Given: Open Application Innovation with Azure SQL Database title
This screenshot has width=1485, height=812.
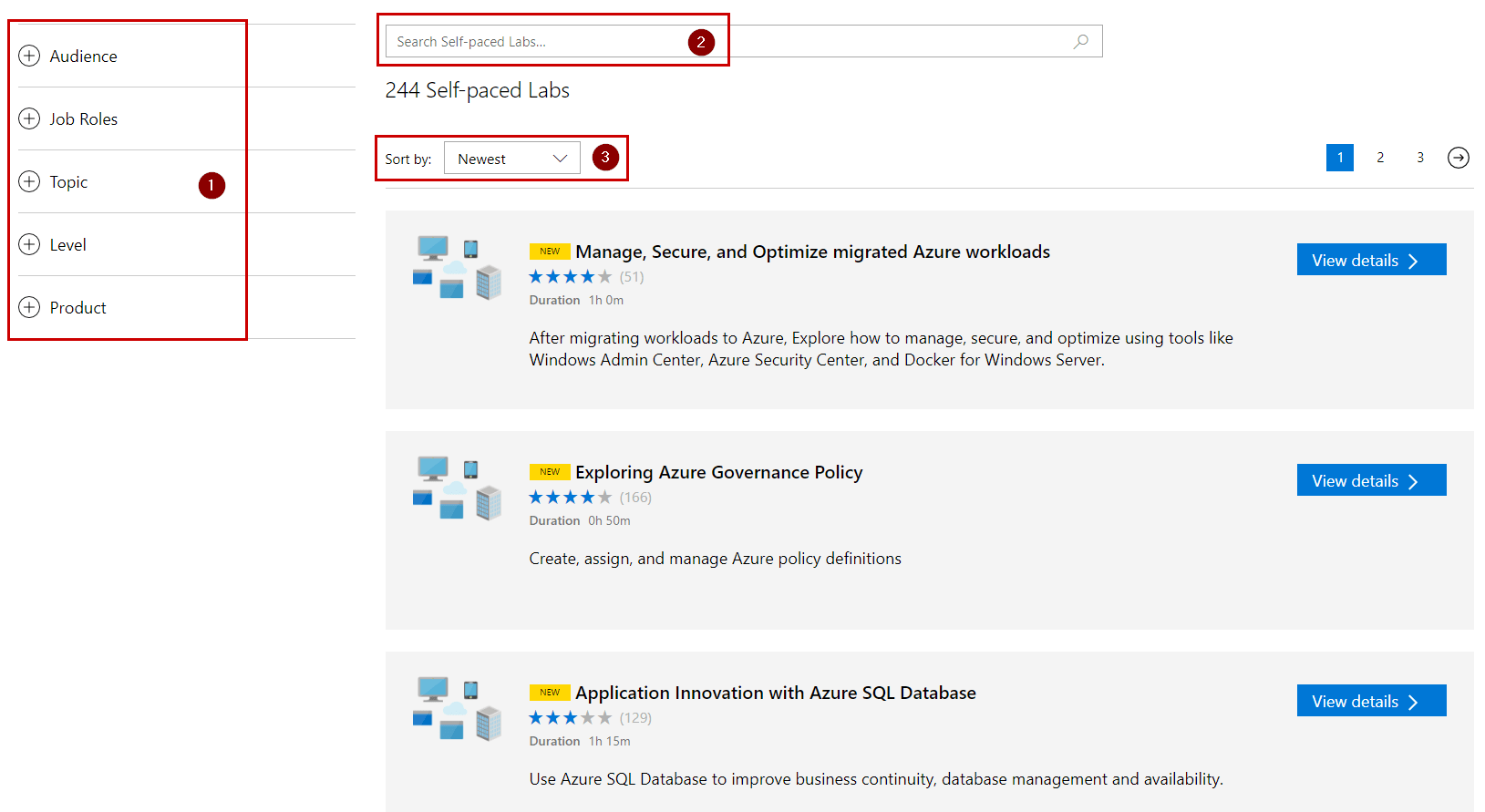Looking at the screenshot, I should 775,693.
